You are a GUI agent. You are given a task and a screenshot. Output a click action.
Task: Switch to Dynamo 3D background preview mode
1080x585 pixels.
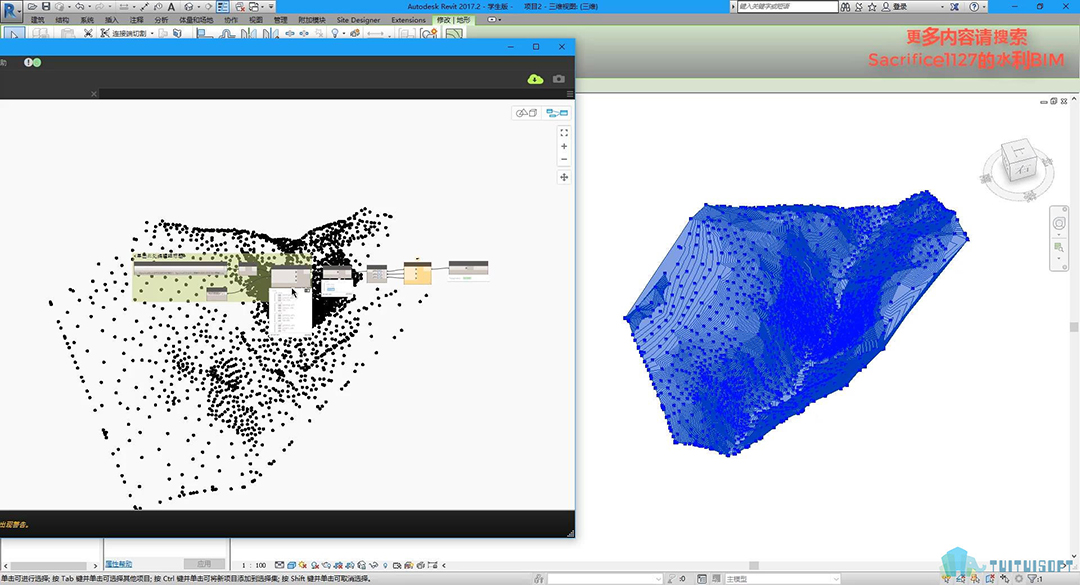pyautogui.click(x=526, y=113)
